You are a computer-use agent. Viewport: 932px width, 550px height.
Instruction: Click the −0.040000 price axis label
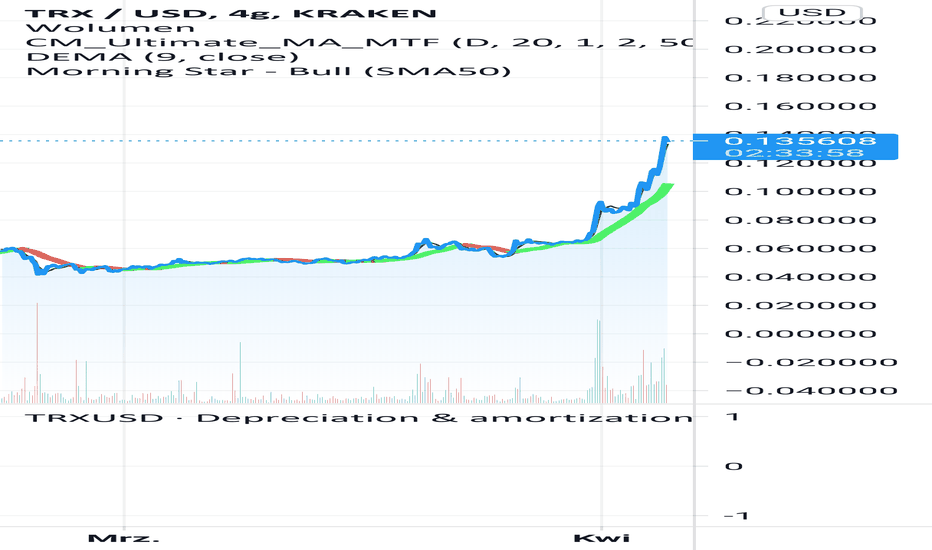pos(812,391)
